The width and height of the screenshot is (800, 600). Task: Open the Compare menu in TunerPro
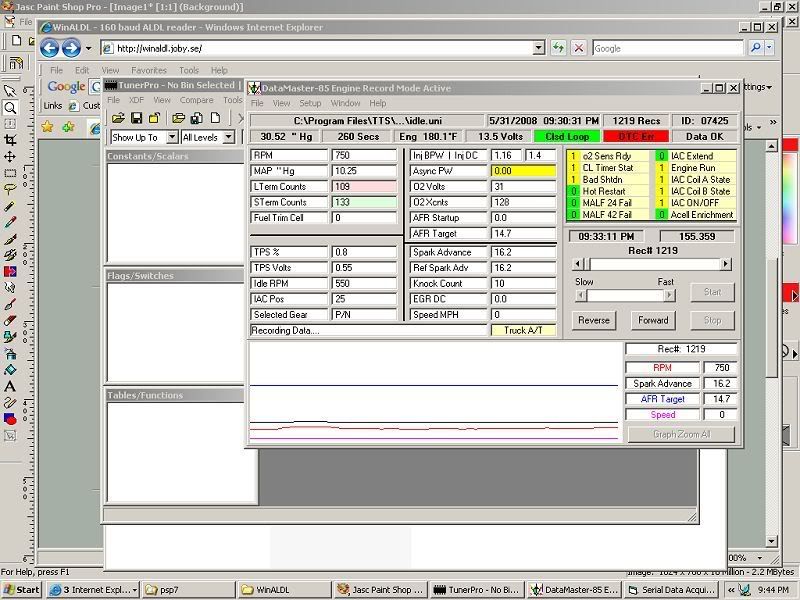196,100
